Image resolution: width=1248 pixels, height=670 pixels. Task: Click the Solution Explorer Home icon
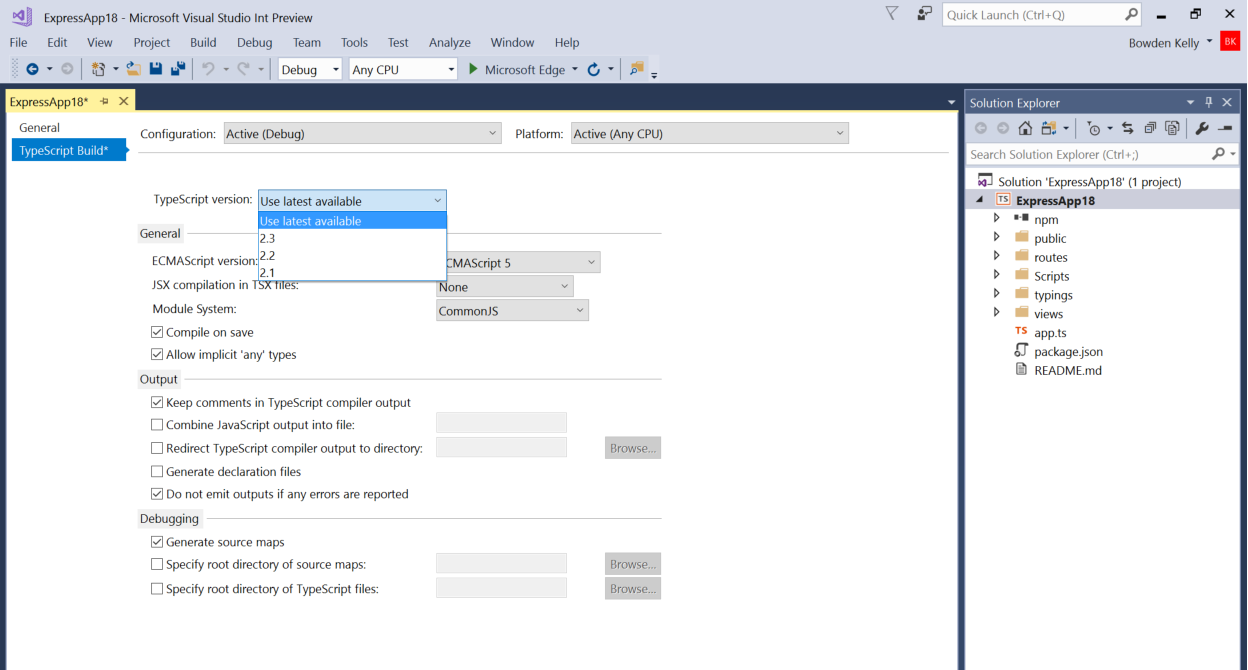tap(1025, 128)
